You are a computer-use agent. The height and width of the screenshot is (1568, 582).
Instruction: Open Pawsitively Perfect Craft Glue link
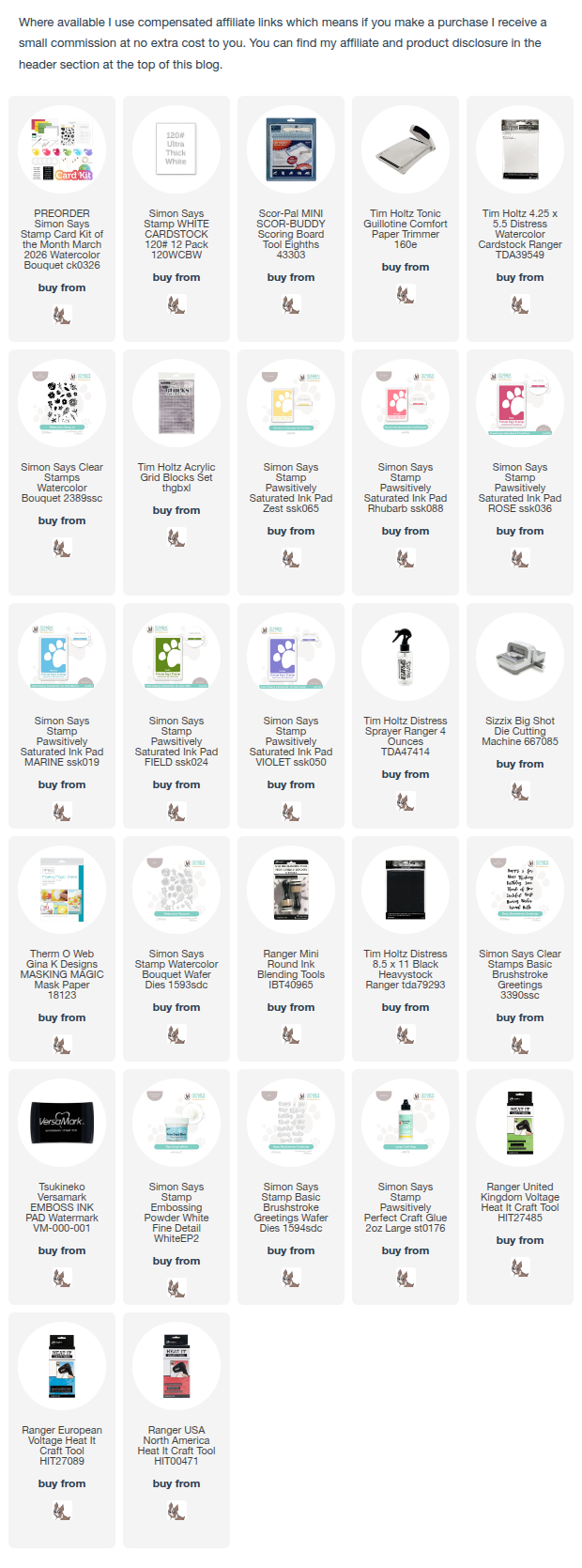tap(406, 1207)
